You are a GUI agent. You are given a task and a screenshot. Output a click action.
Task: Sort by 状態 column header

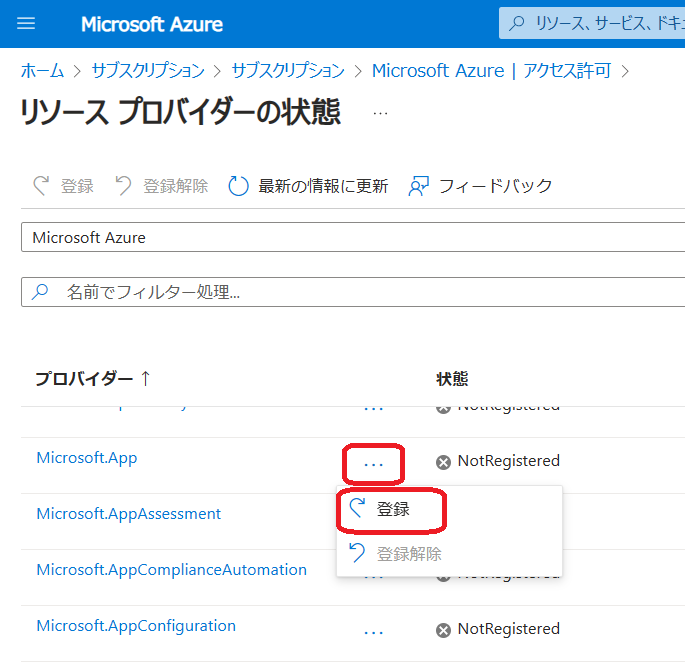tap(452, 378)
